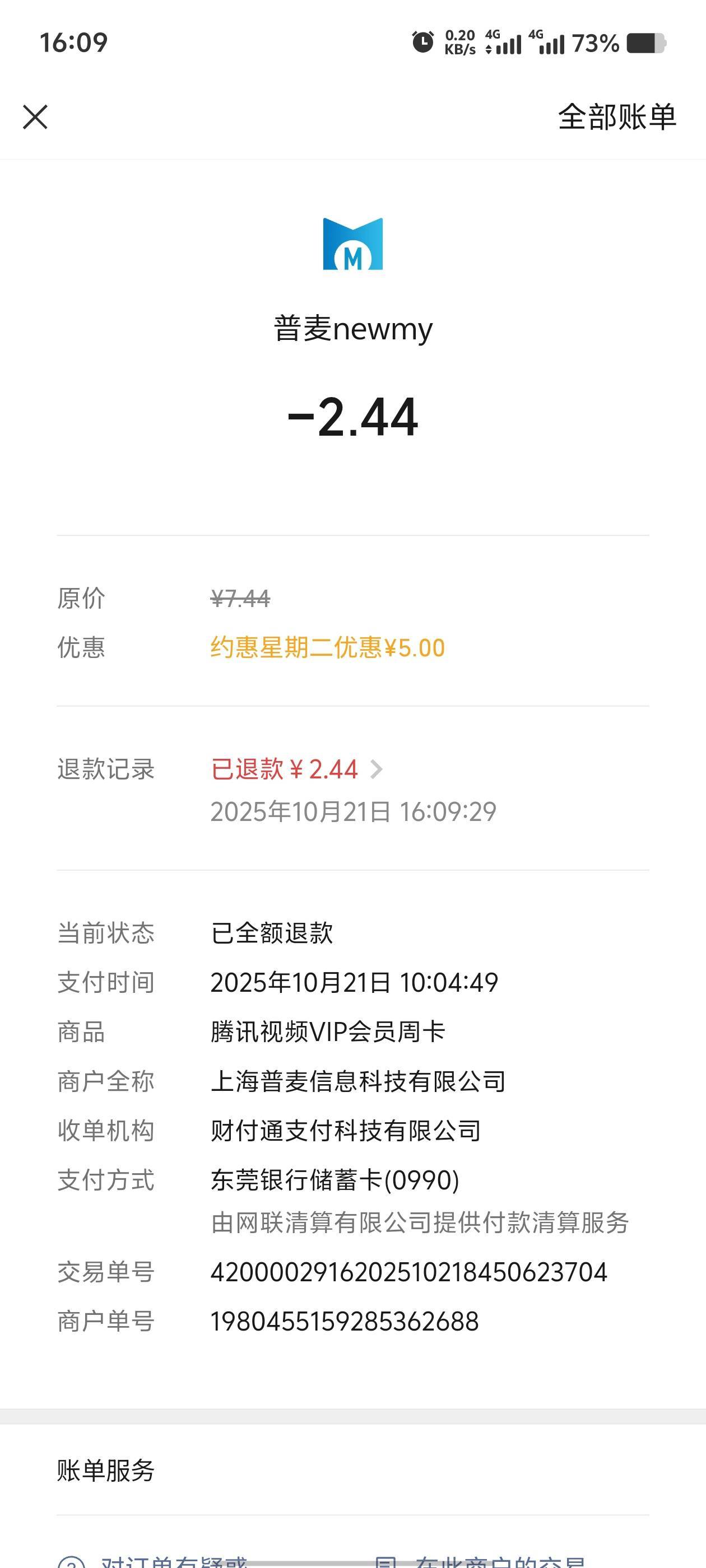Tap the 账单服务 section header
Image resolution: width=706 pixels, height=1568 pixels.
[x=106, y=1471]
